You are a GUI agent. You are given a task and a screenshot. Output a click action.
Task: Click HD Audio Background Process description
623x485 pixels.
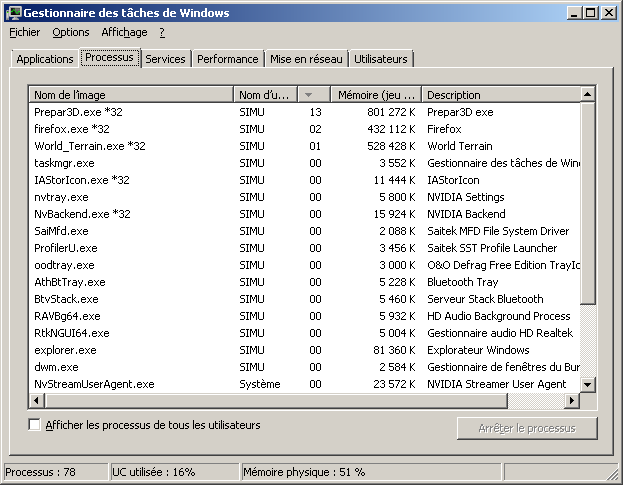click(x=499, y=316)
